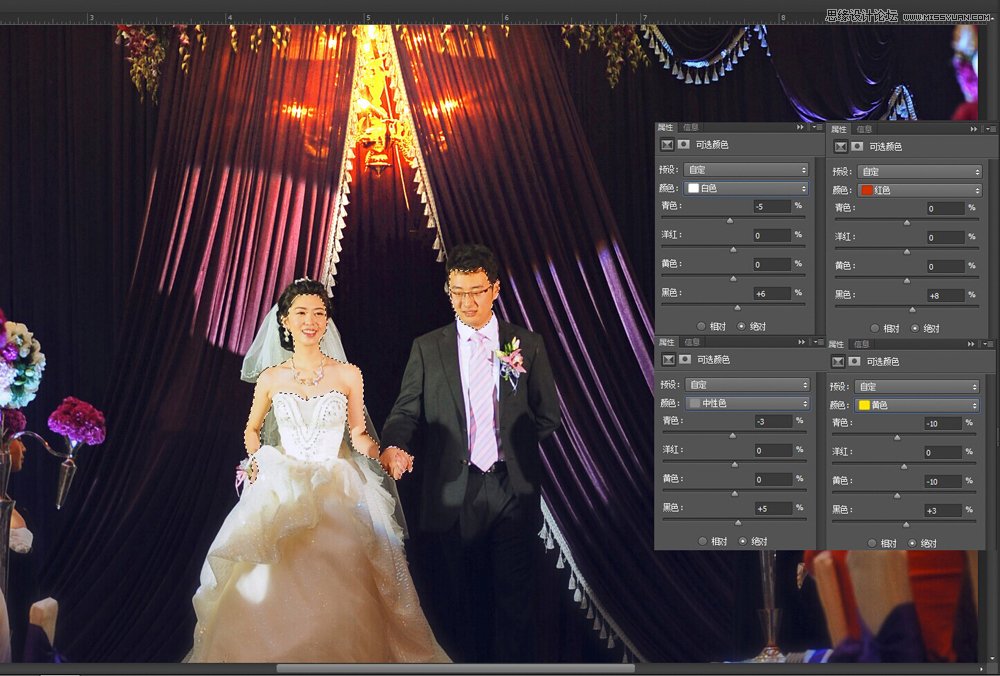Viewport: 1000px width, 676px height.
Task: Click the mask icon in the Yellow panel
Action: (x=855, y=362)
